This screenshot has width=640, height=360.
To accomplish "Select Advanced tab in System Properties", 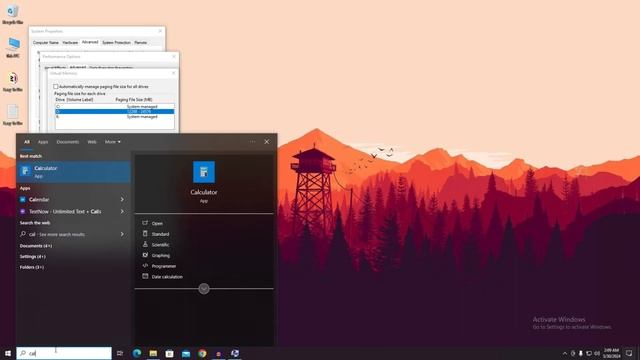I will pyautogui.click(x=90, y=42).
